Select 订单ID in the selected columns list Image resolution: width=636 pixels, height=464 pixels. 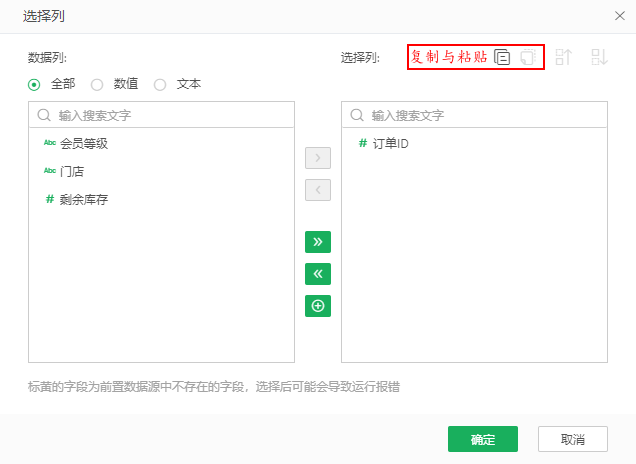coord(390,144)
